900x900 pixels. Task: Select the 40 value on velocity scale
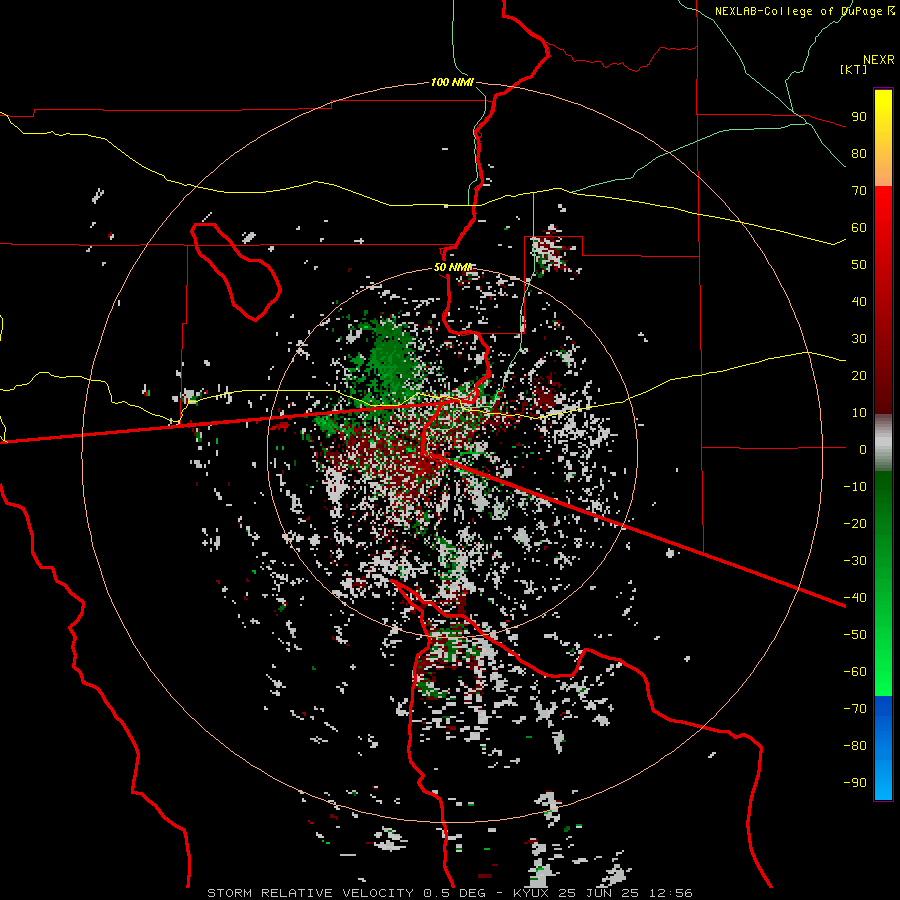(859, 301)
